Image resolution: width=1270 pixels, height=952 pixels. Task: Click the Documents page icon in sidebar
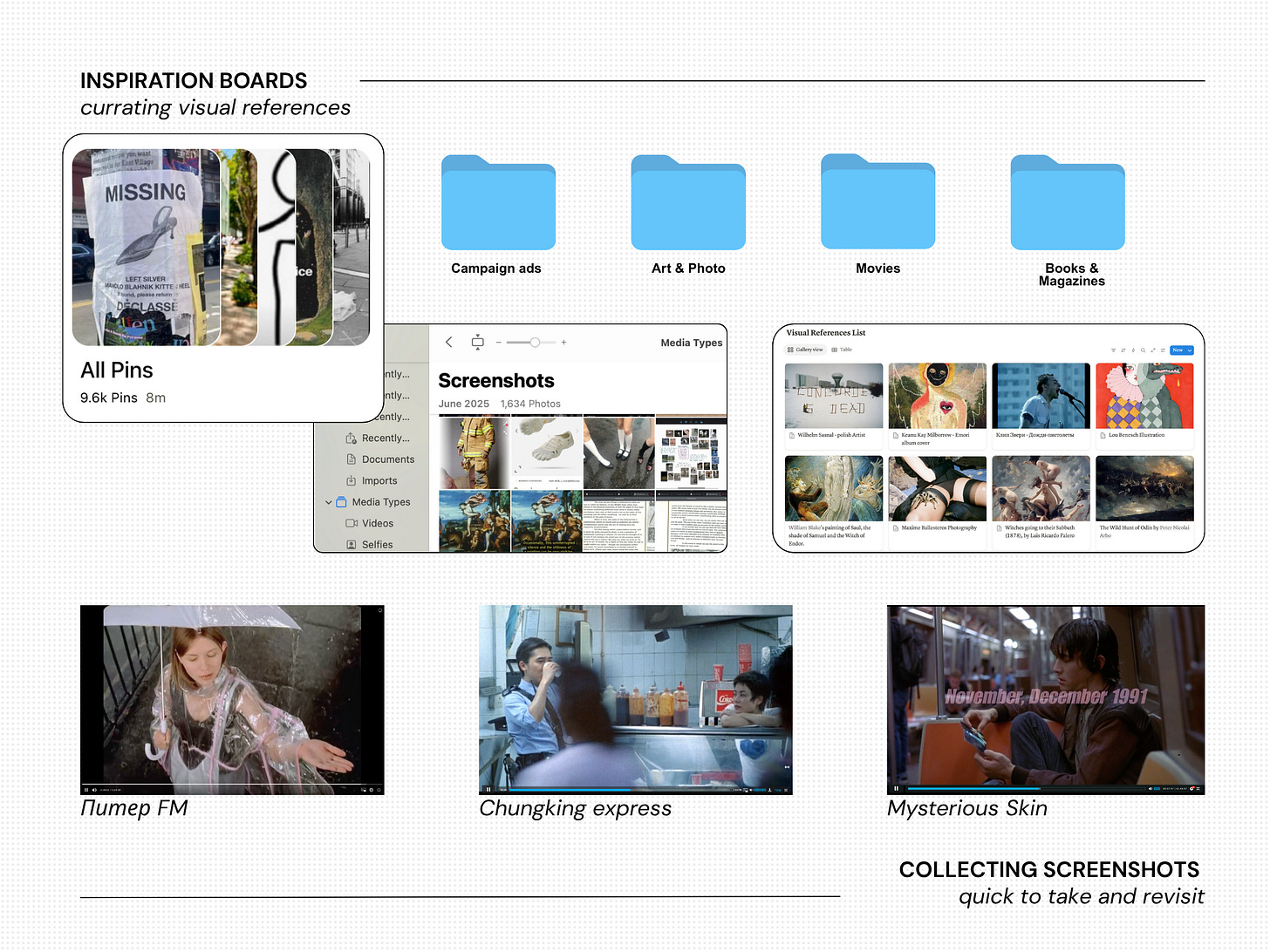click(351, 459)
